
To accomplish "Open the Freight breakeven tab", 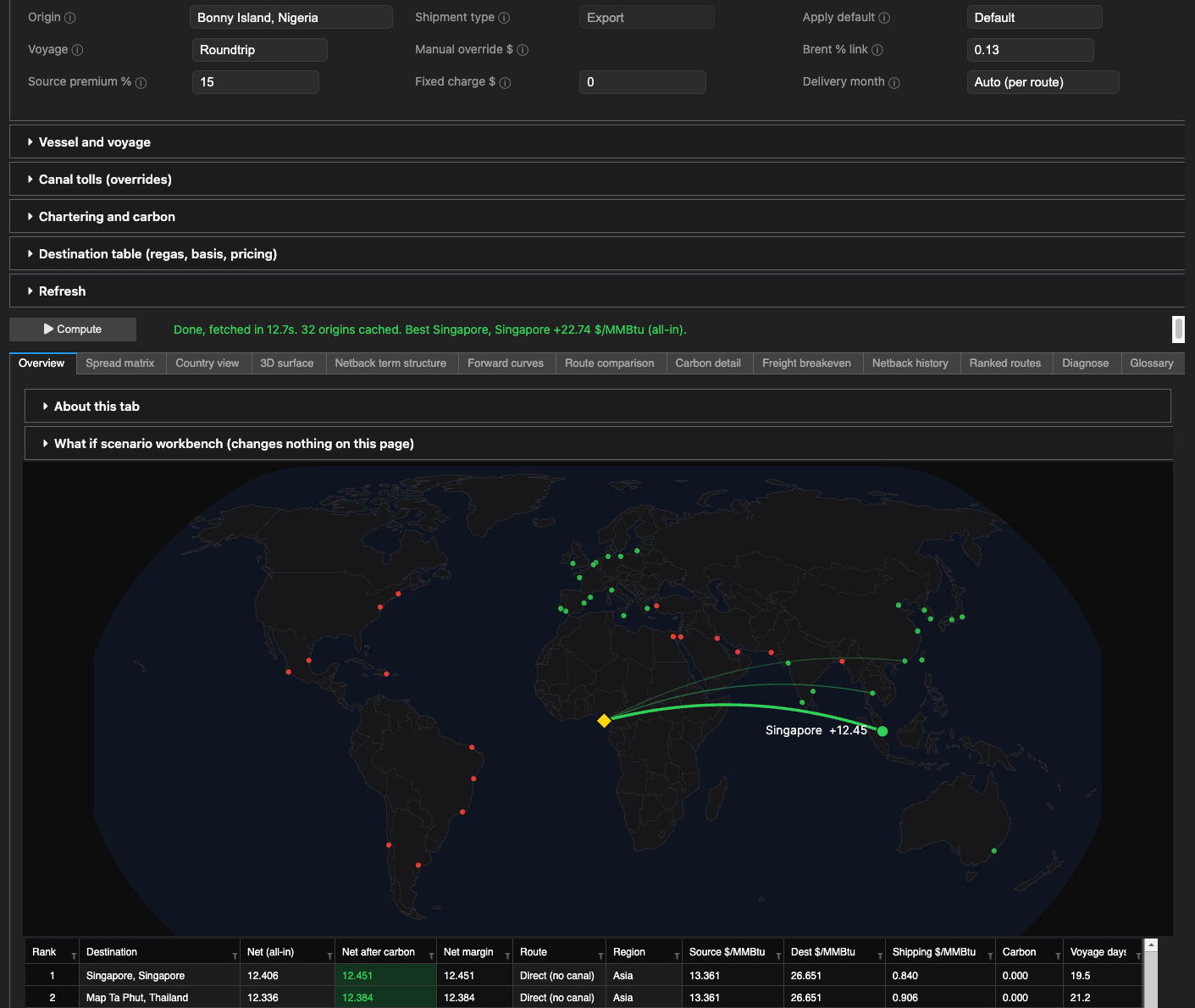I will pyautogui.click(x=807, y=363).
